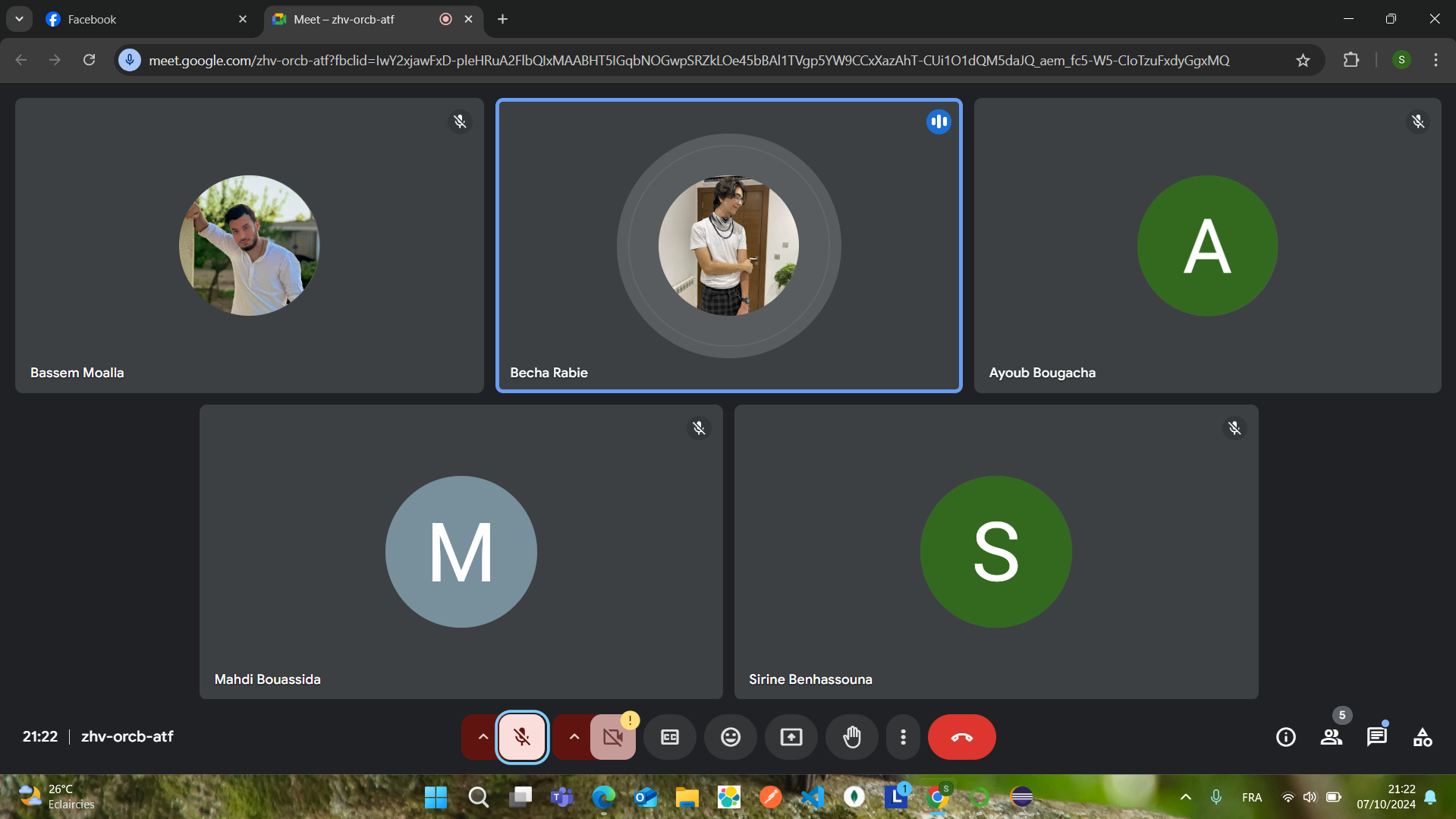Open Windows taskbar search
The height and width of the screenshot is (819, 1456).
478,797
